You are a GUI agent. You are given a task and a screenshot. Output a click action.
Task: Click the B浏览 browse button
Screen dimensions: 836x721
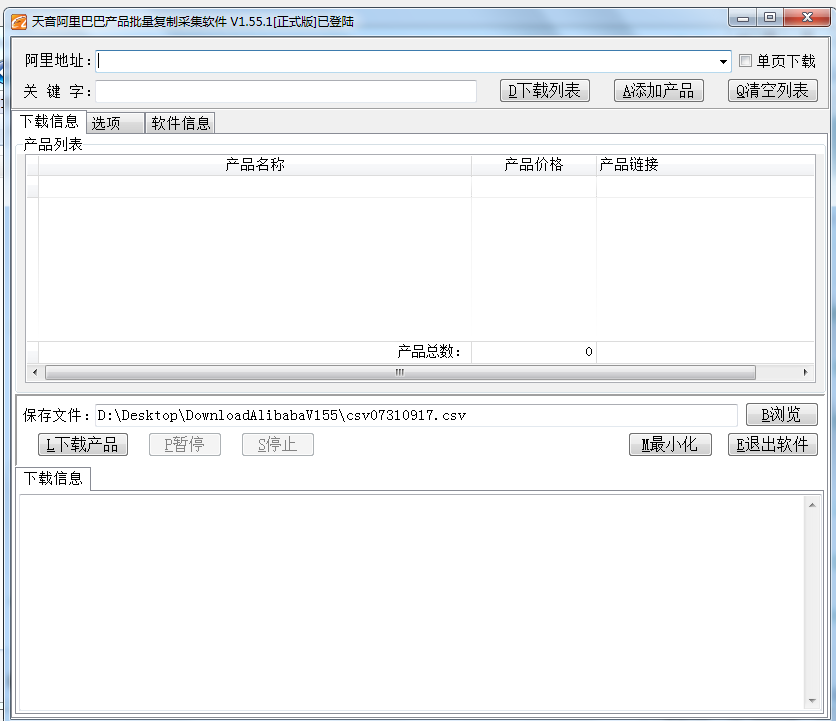782,414
